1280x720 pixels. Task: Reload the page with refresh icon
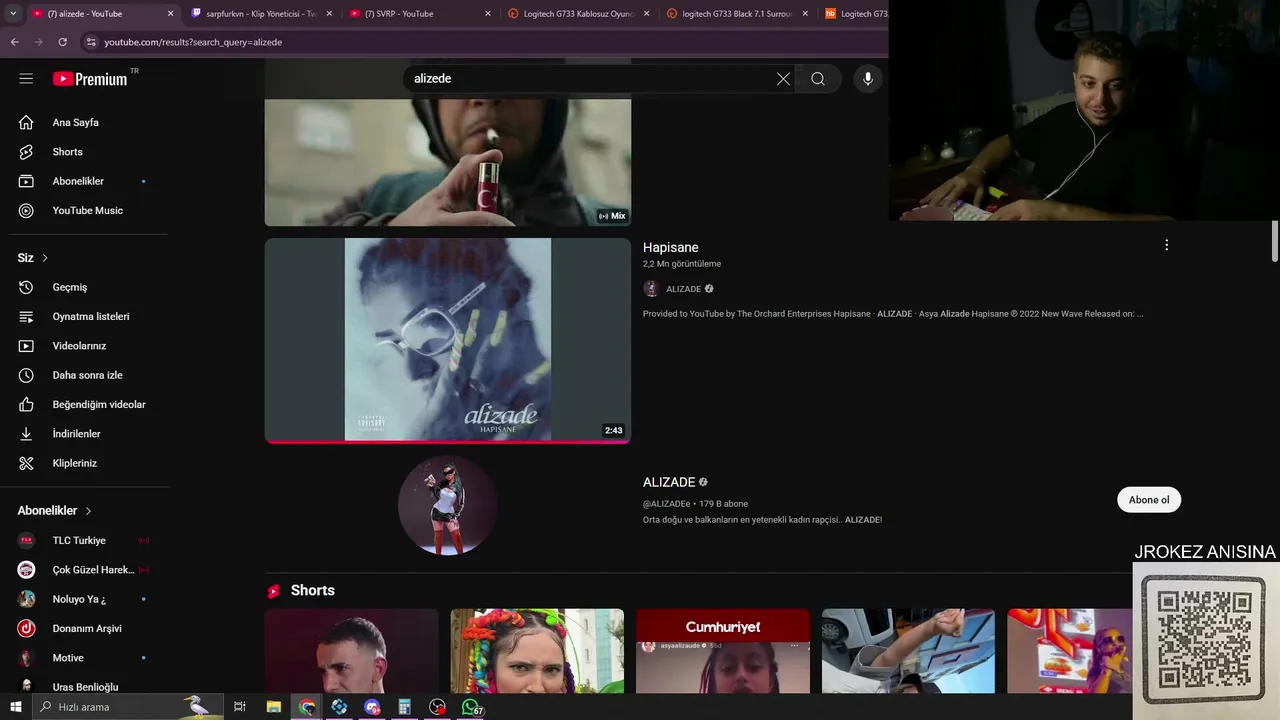62,42
